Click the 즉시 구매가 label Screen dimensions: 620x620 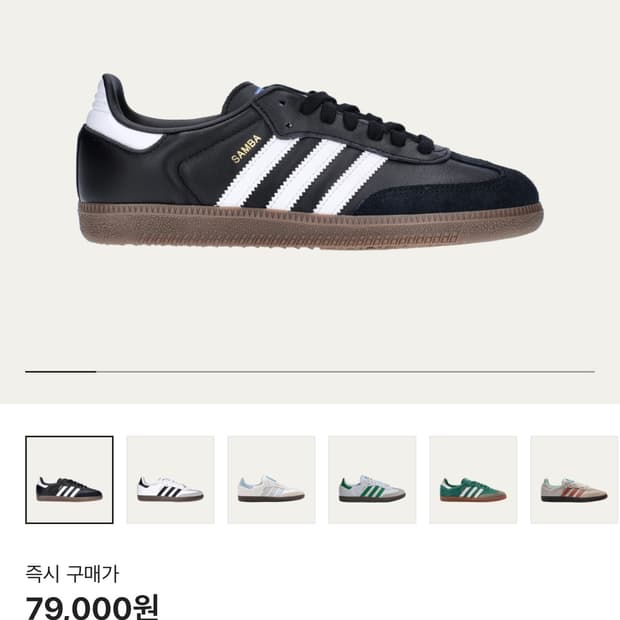(72, 574)
